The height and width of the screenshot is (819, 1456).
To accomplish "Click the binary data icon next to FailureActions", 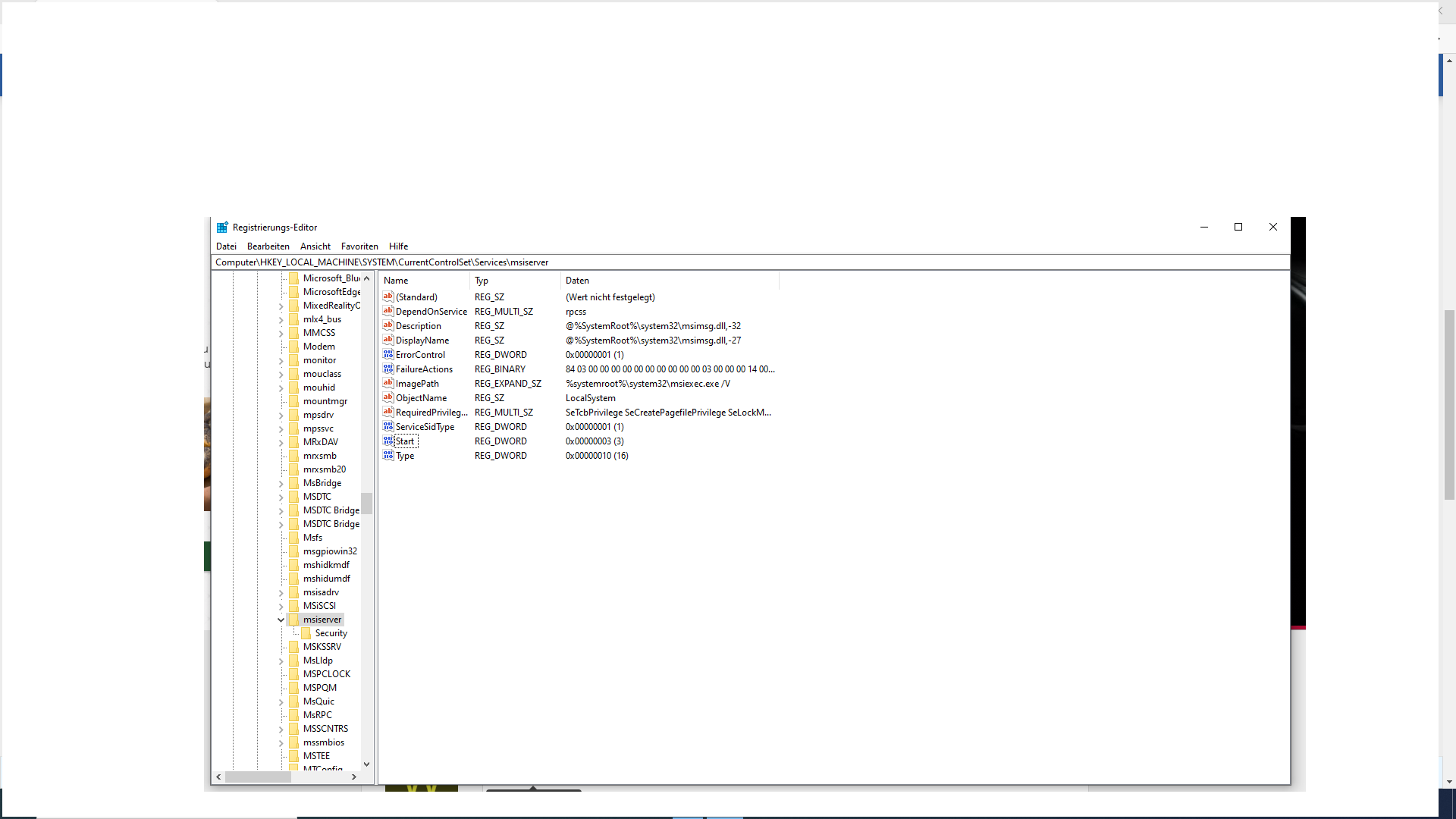I will tap(388, 369).
